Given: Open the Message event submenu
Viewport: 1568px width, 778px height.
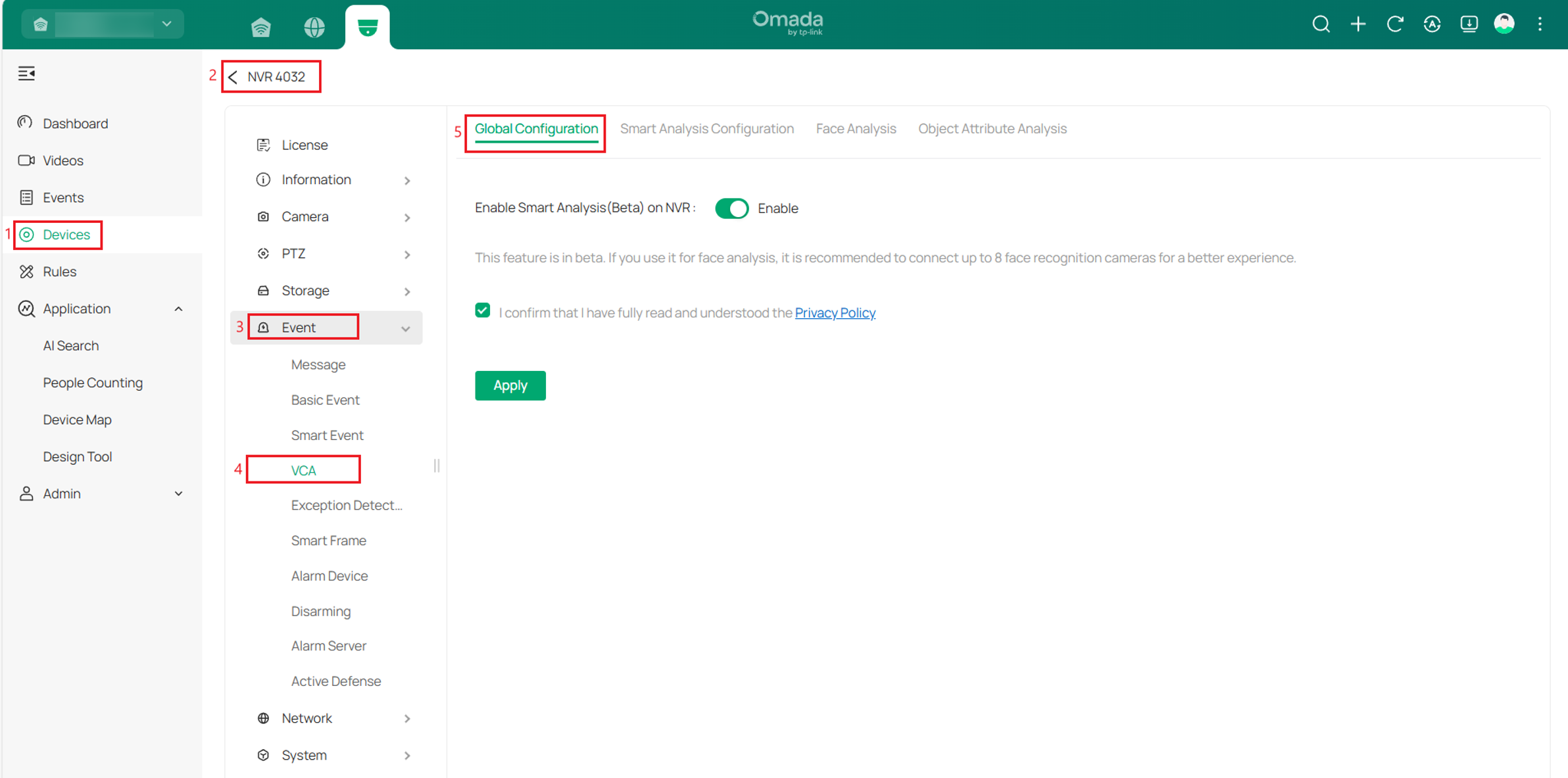Looking at the screenshot, I should 318,364.
